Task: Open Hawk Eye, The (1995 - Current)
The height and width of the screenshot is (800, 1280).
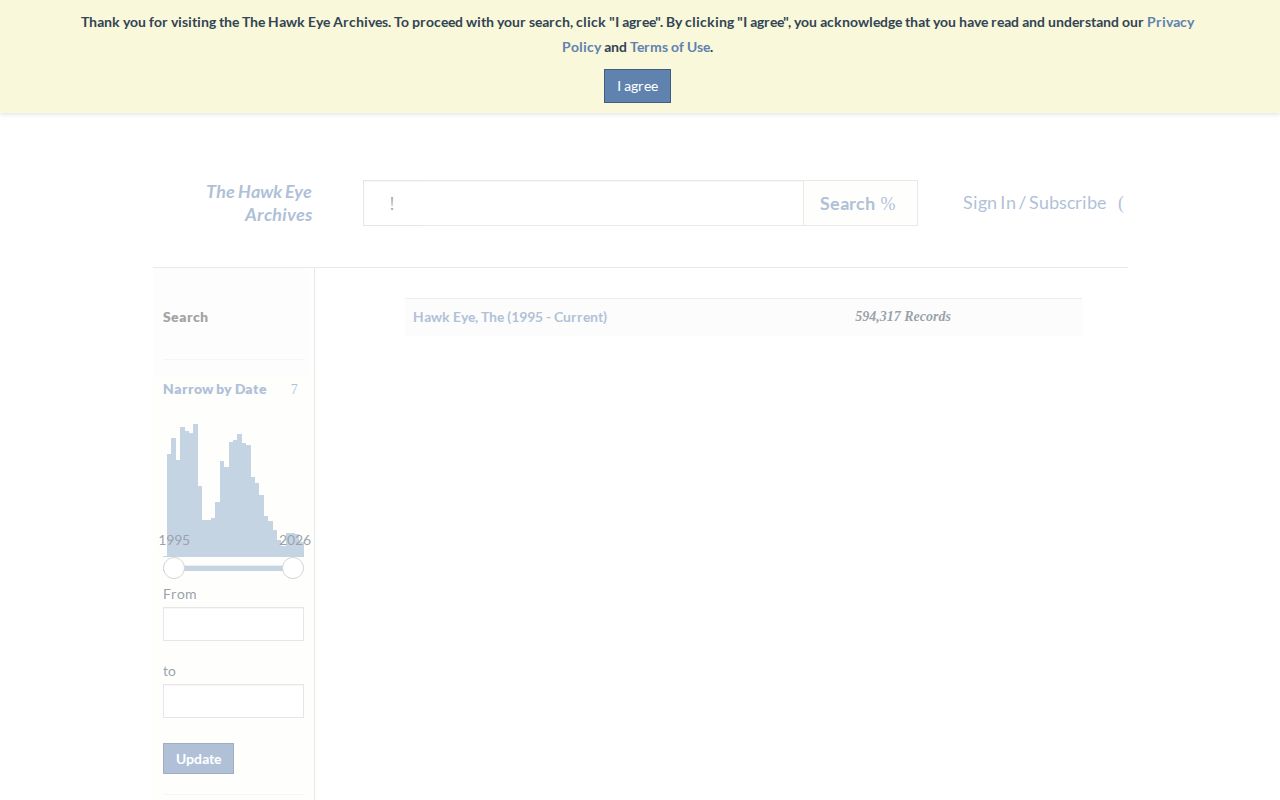Action: [510, 317]
